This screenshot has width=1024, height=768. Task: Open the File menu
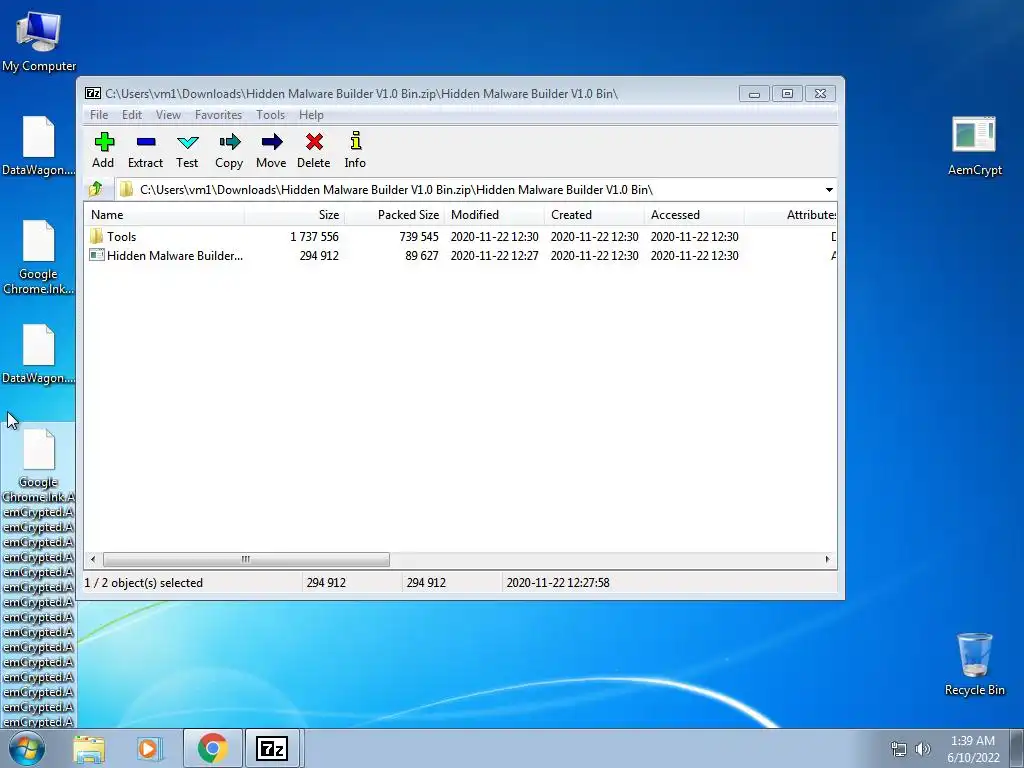pos(99,115)
